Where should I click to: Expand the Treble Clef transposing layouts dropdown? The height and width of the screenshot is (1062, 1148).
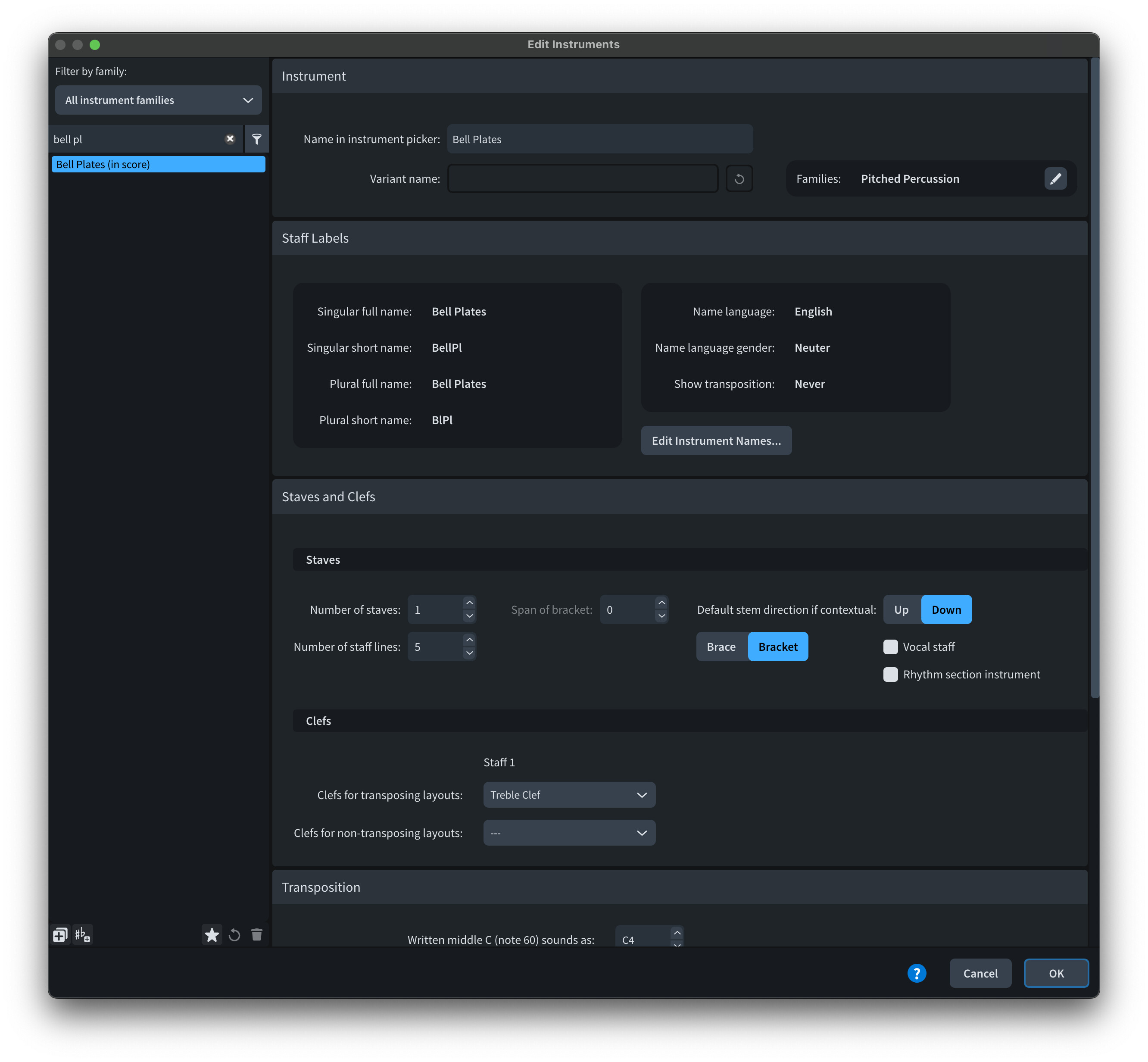tap(569, 795)
